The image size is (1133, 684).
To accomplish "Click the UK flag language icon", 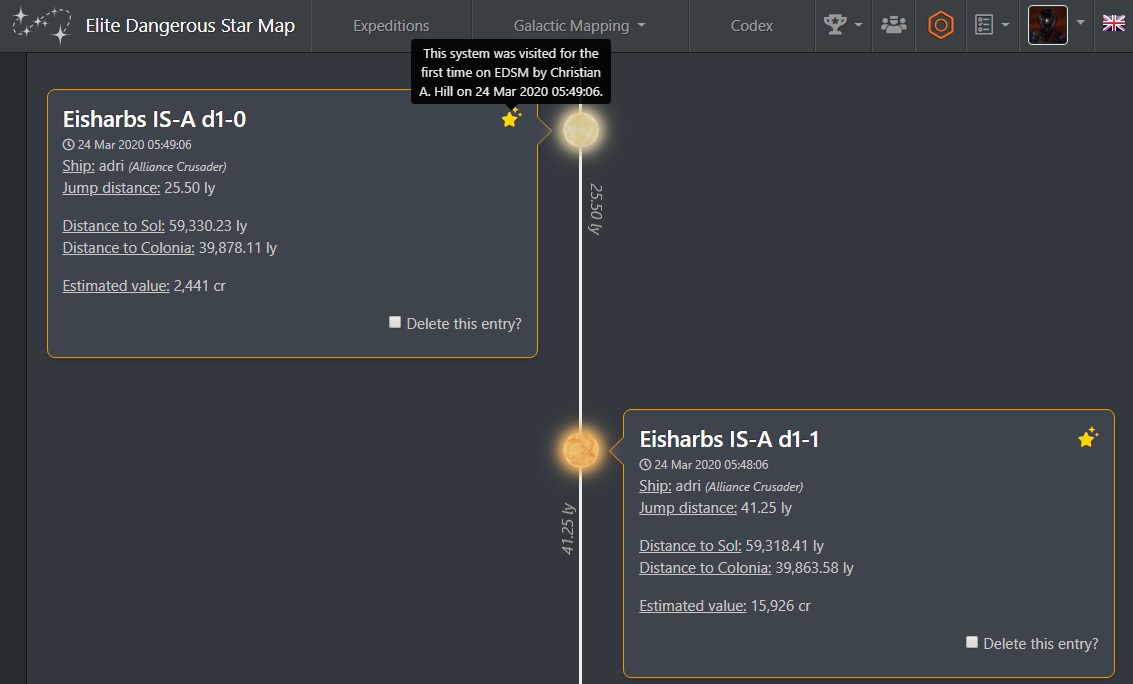I will 1113,23.
